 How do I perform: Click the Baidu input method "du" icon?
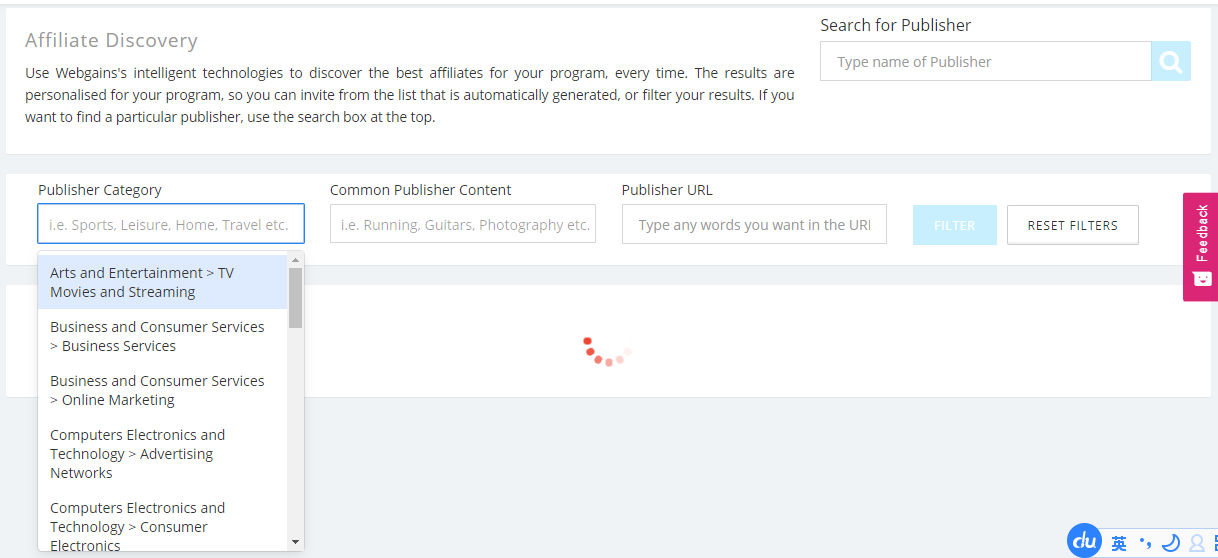pyautogui.click(x=1084, y=541)
